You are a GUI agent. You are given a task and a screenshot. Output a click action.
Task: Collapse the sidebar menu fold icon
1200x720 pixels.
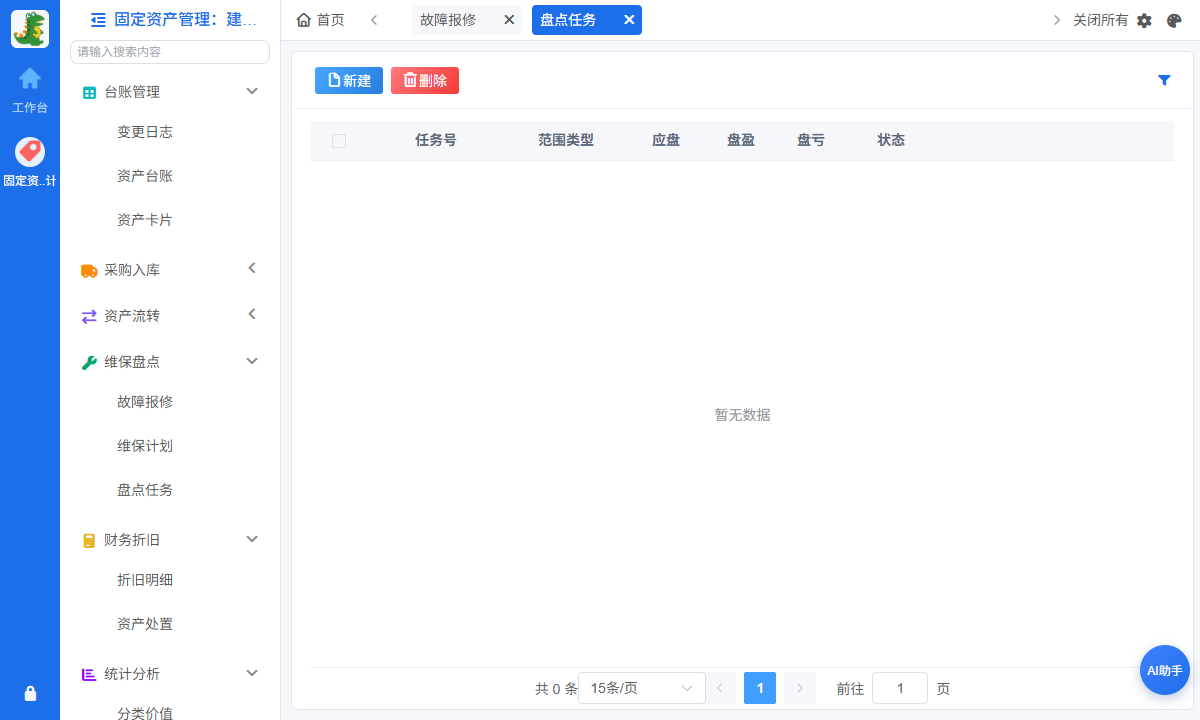pos(98,19)
